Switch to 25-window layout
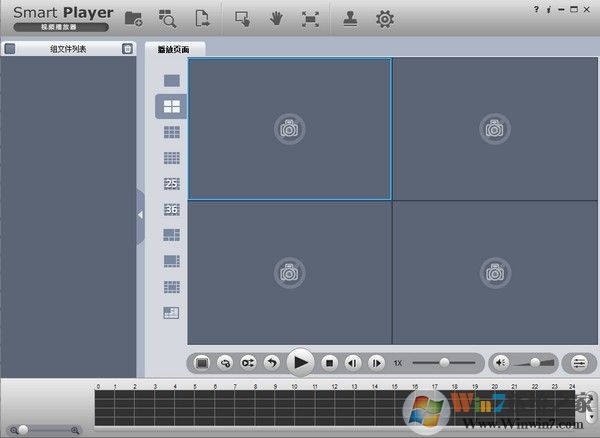This screenshot has width=600, height=438. (x=171, y=183)
